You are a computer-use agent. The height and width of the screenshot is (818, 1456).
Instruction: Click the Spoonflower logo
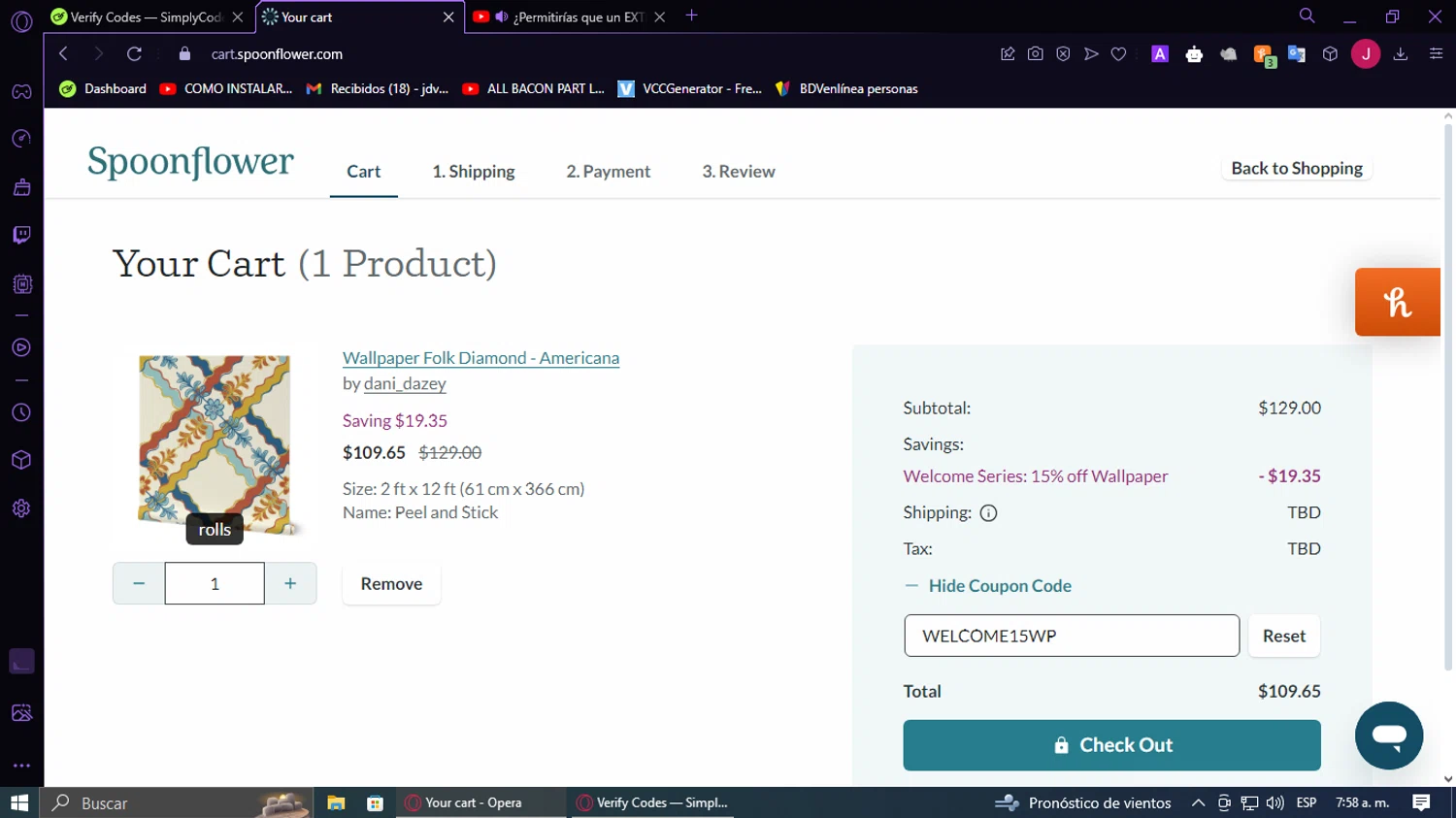(190, 161)
